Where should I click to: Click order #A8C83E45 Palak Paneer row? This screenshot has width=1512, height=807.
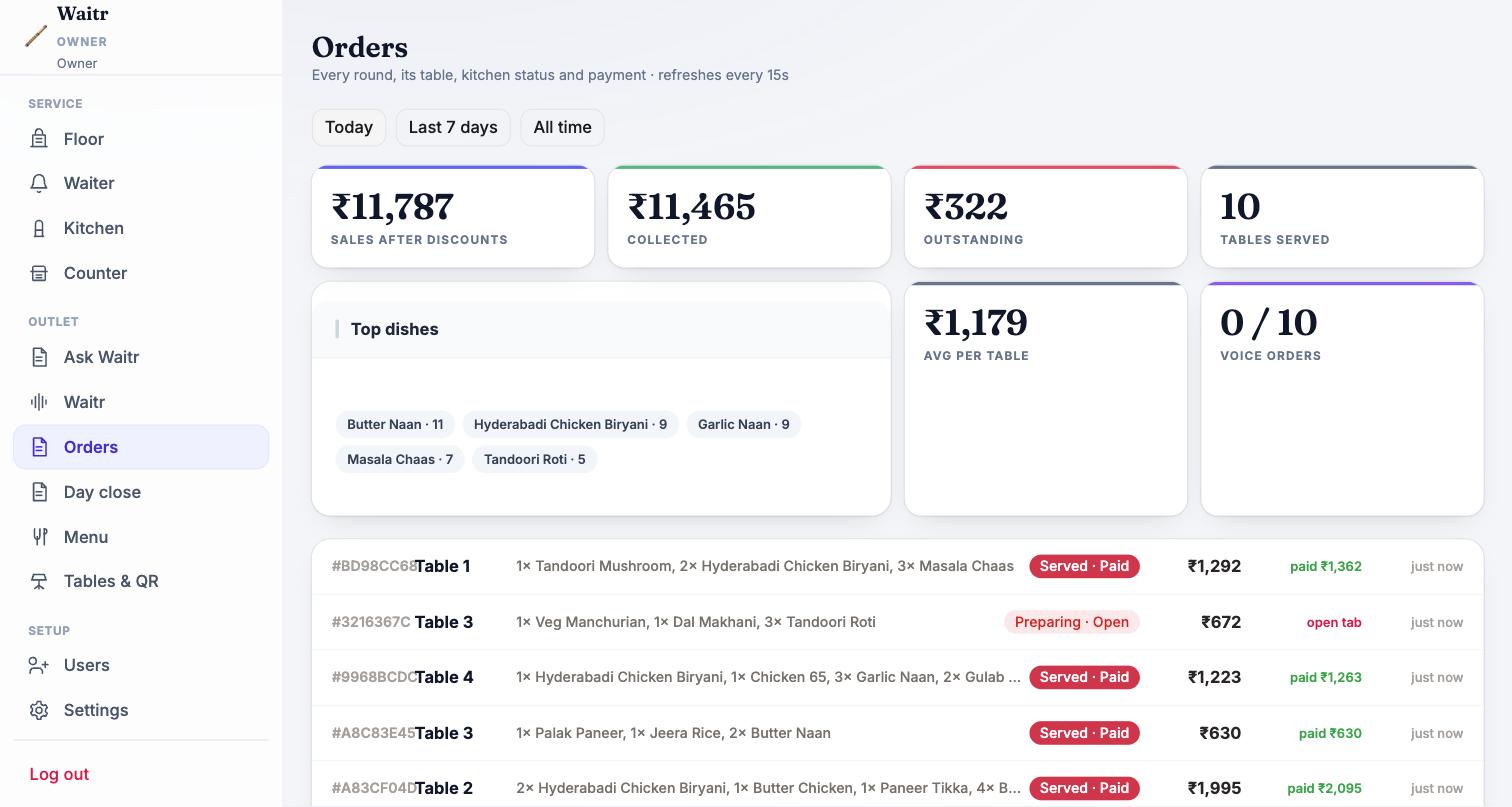(x=897, y=733)
